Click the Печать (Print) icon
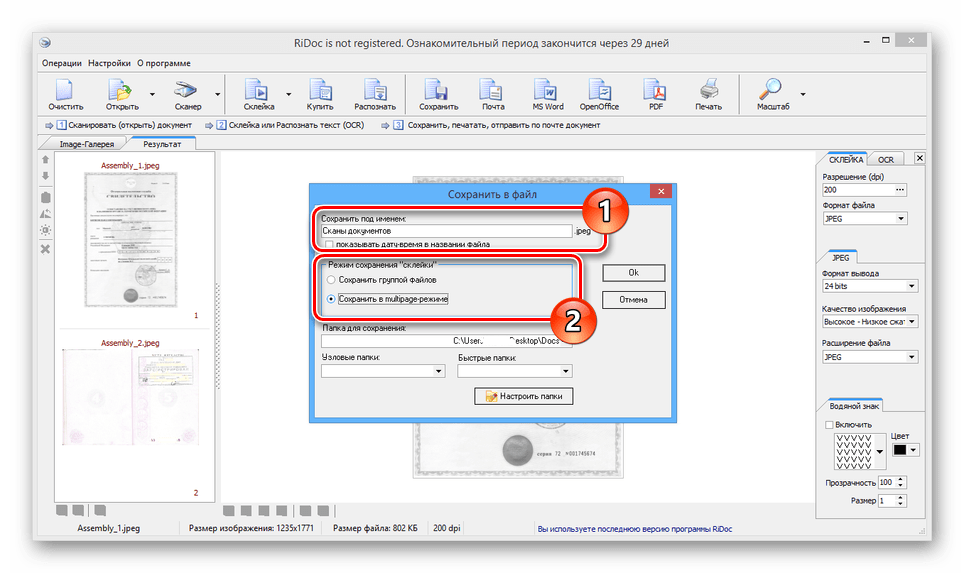The height and width of the screenshot is (573, 964). [x=708, y=93]
